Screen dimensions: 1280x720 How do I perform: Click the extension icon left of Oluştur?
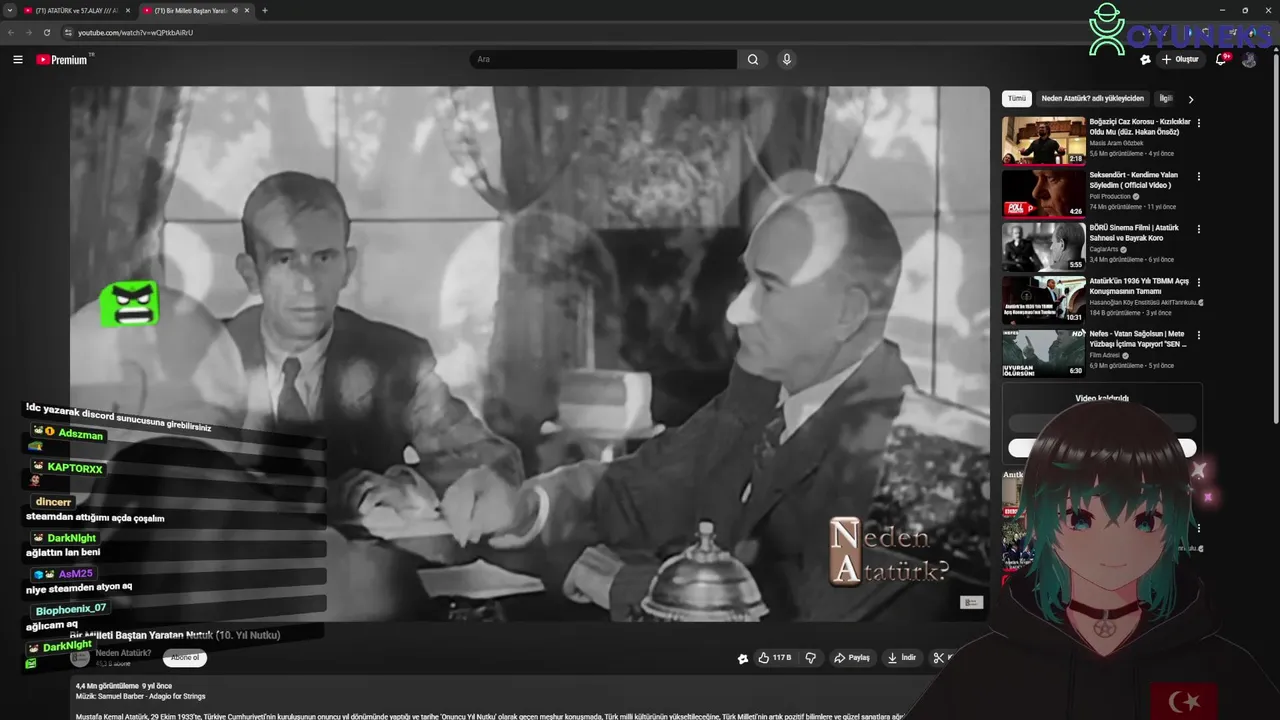(1146, 60)
